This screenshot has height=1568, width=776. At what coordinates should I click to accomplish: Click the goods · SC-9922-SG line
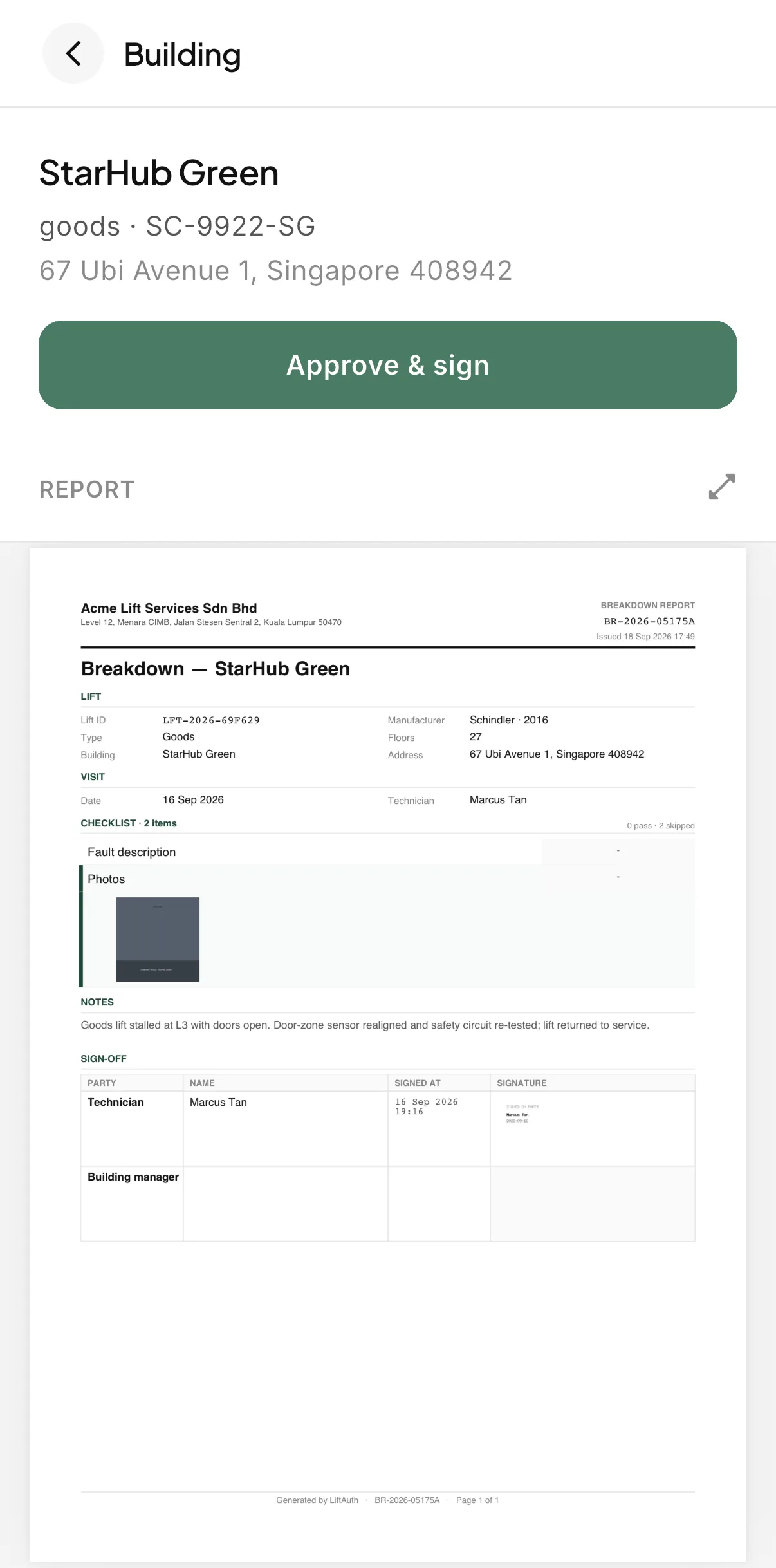(178, 226)
